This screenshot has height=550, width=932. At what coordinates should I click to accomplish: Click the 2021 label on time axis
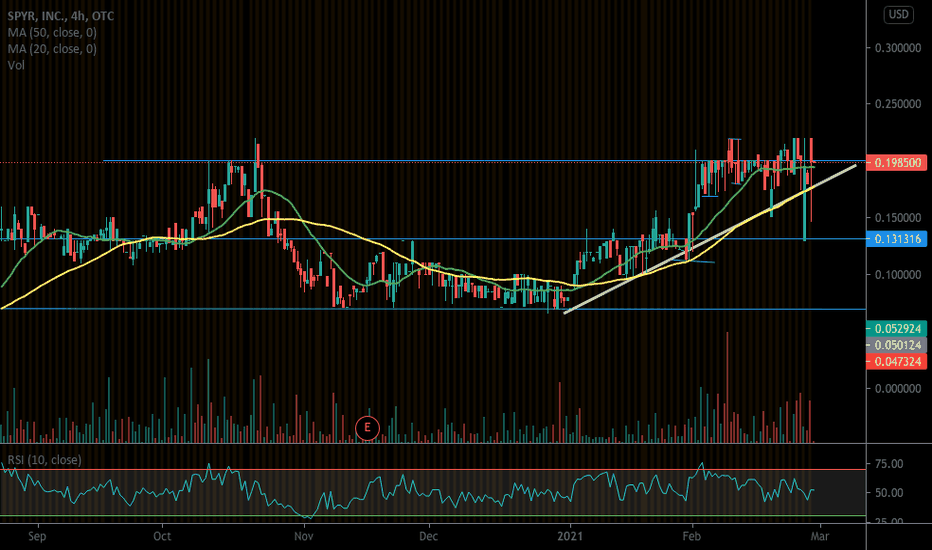click(x=570, y=536)
